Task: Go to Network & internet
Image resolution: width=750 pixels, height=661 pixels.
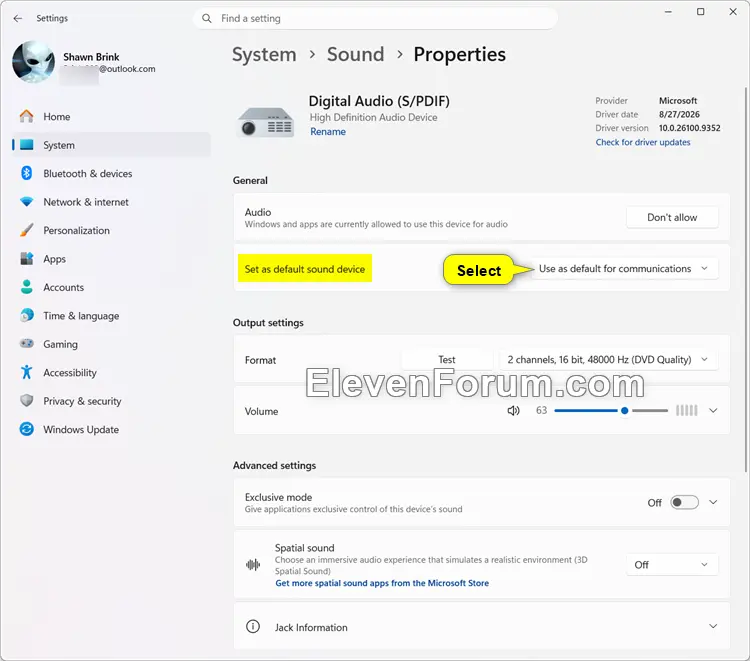Action: (111, 202)
